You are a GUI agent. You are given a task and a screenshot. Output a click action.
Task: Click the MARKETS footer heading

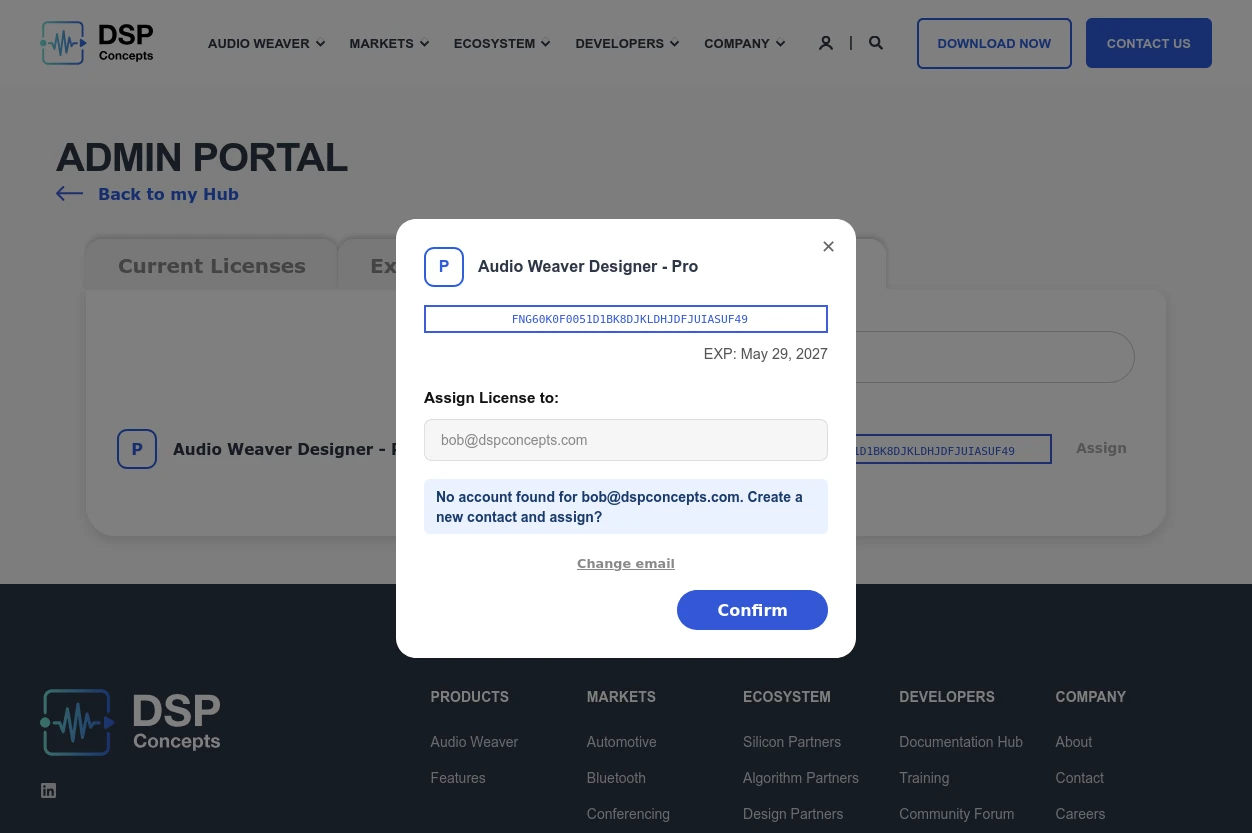coord(621,697)
